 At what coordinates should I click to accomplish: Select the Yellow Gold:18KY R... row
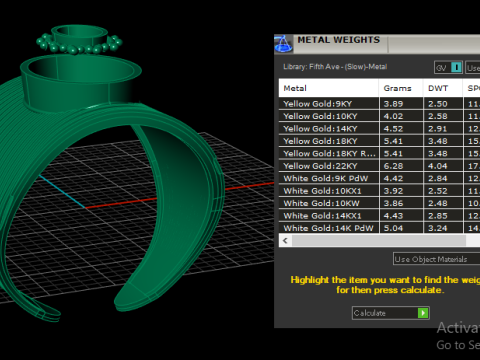pyautogui.click(x=379, y=153)
